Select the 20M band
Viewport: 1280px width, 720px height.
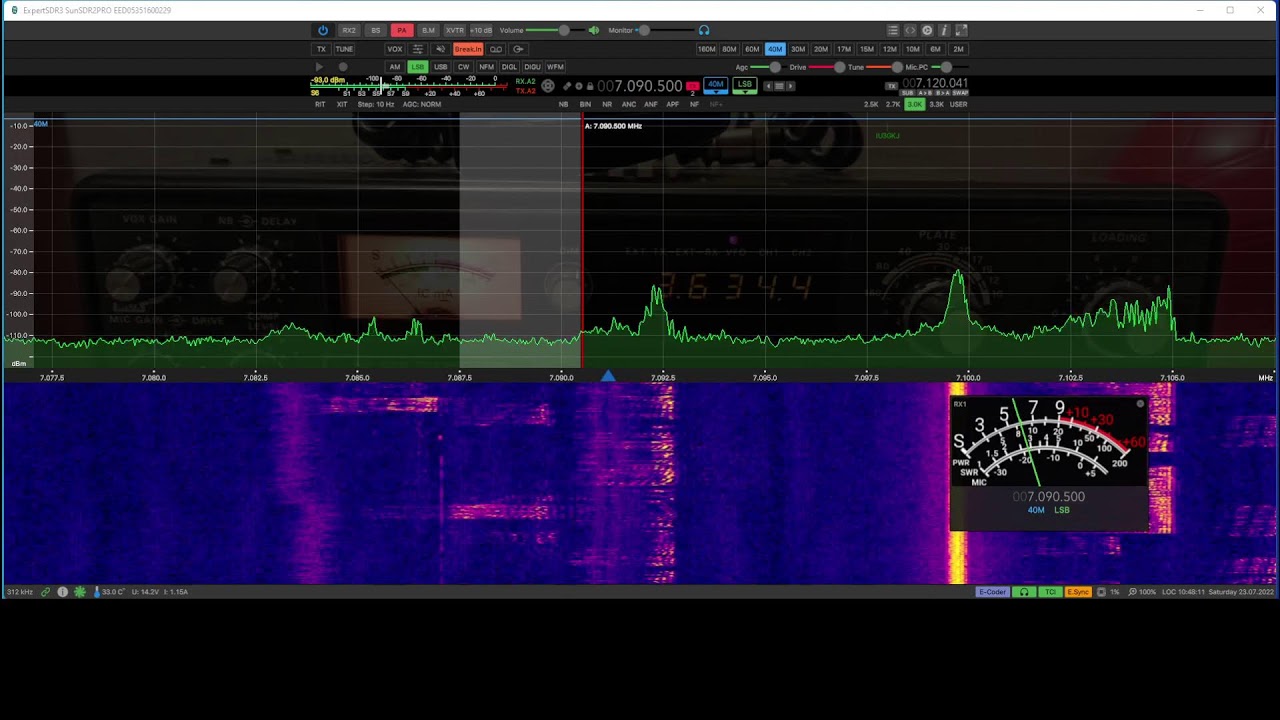pos(821,49)
